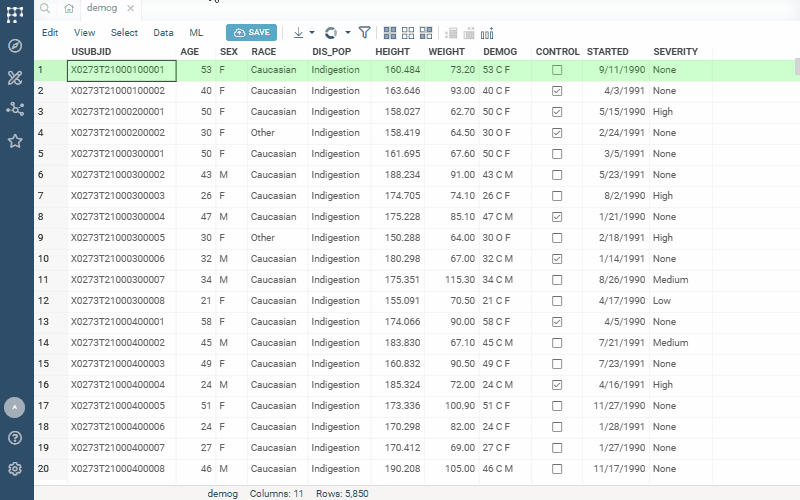800x500 pixels.
Task: Check CONTROL box for row 1
Action: click(557, 70)
